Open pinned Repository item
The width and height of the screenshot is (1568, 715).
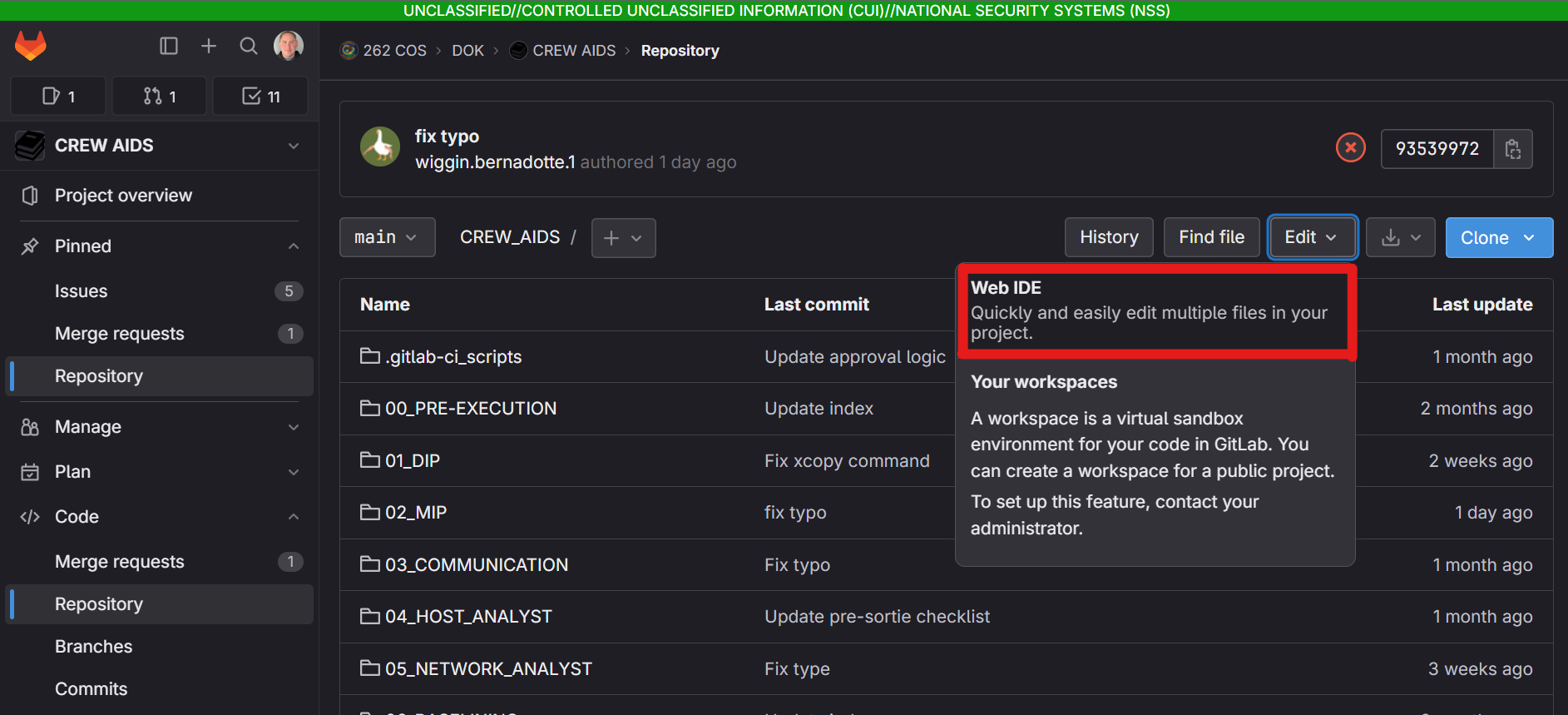160,376
